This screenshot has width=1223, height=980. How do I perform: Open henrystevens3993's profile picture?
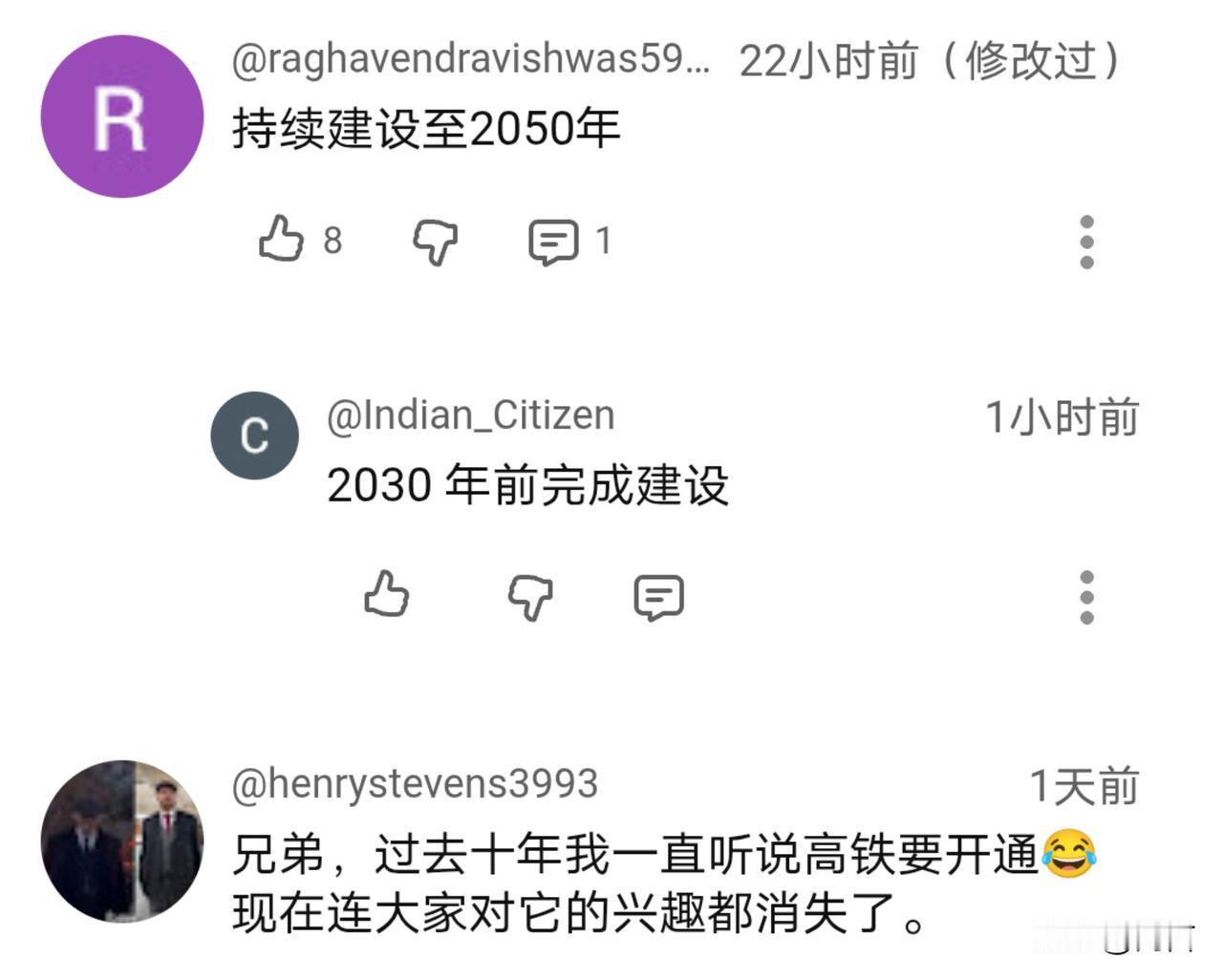click(122, 842)
